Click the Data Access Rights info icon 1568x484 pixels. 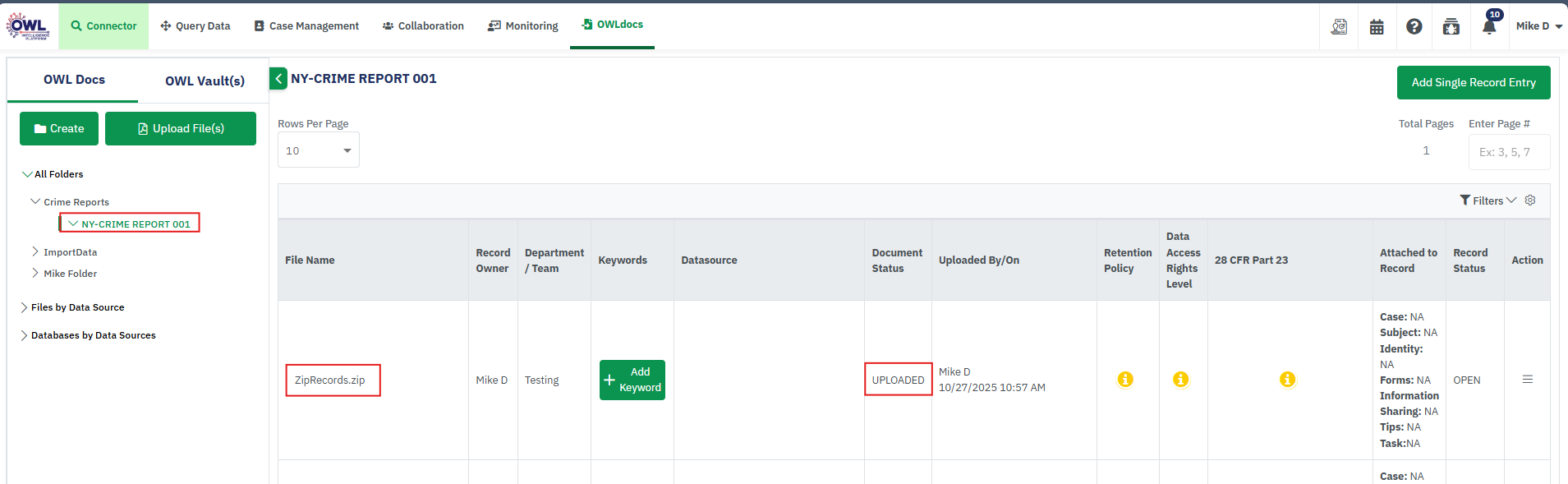(x=1180, y=380)
